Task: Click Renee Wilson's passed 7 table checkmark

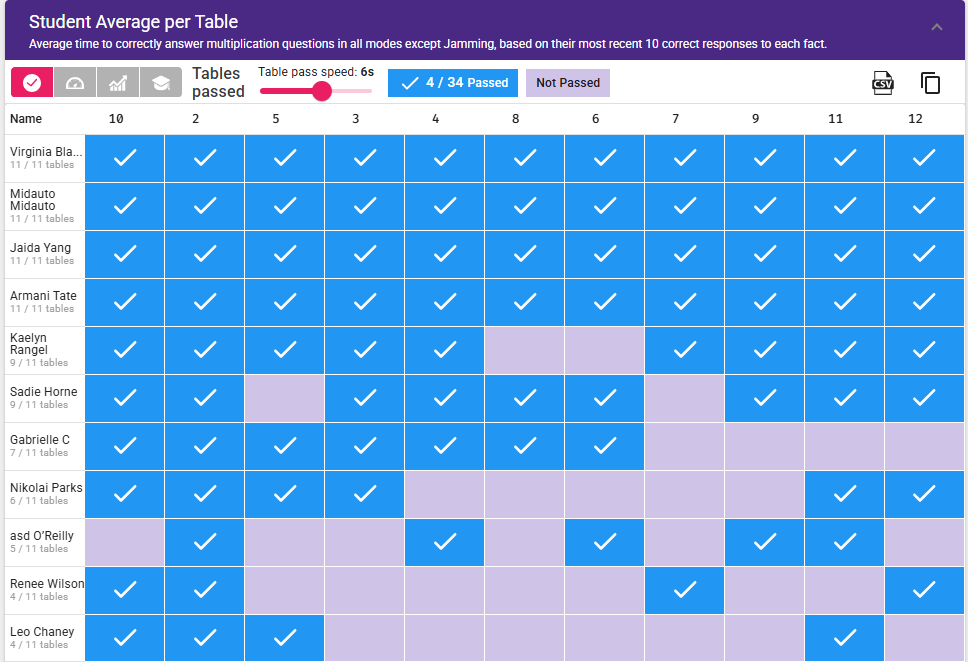Action: (684, 590)
